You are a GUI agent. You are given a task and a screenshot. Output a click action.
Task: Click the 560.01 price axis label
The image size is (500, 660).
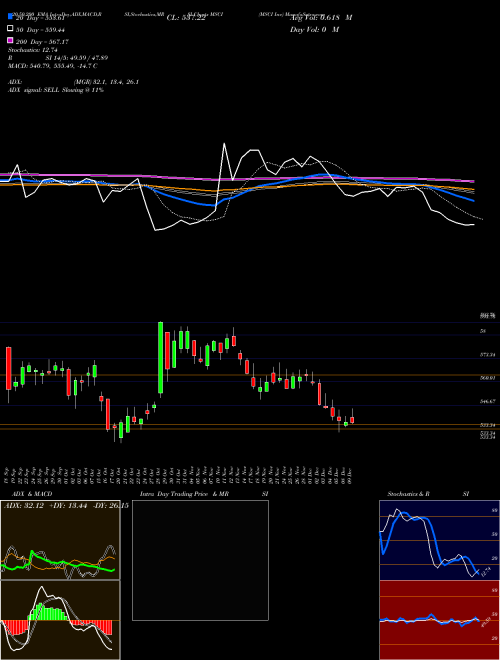coord(488,378)
